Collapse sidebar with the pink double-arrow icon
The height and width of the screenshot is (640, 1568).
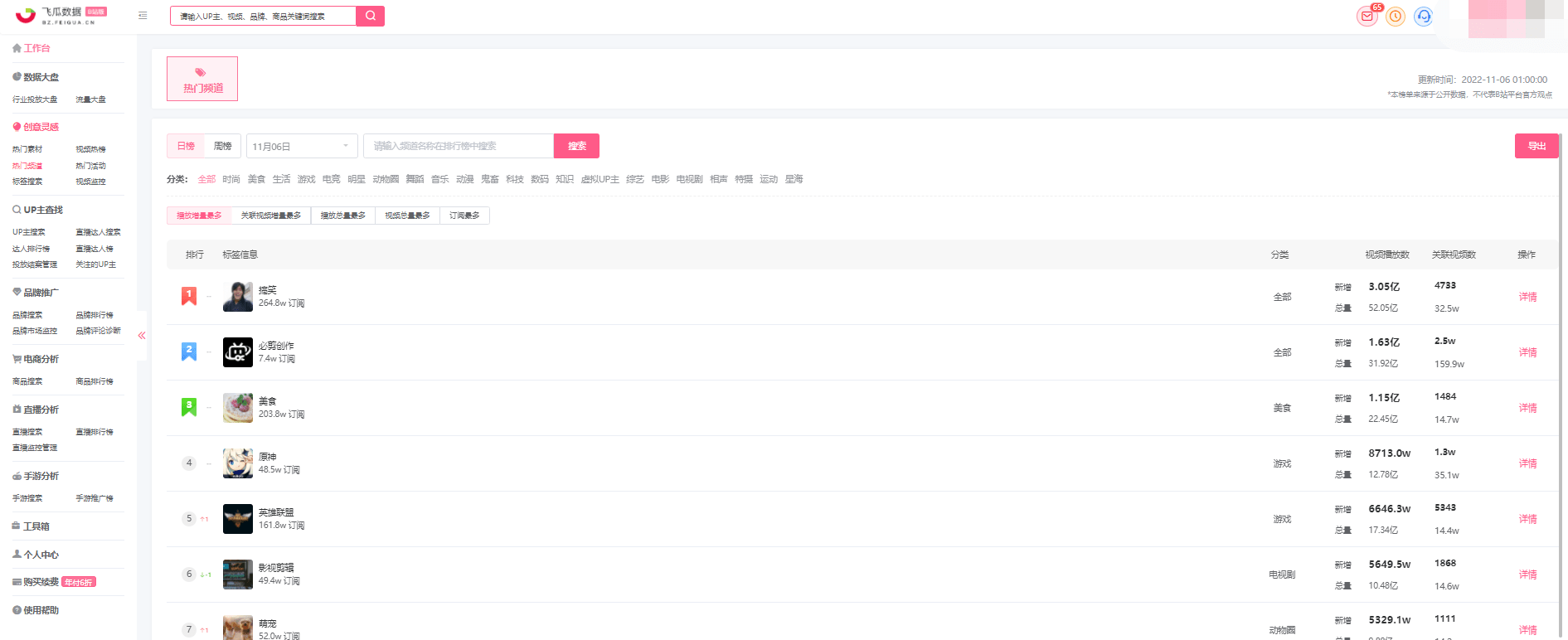pyautogui.click(x=142, y=336)
